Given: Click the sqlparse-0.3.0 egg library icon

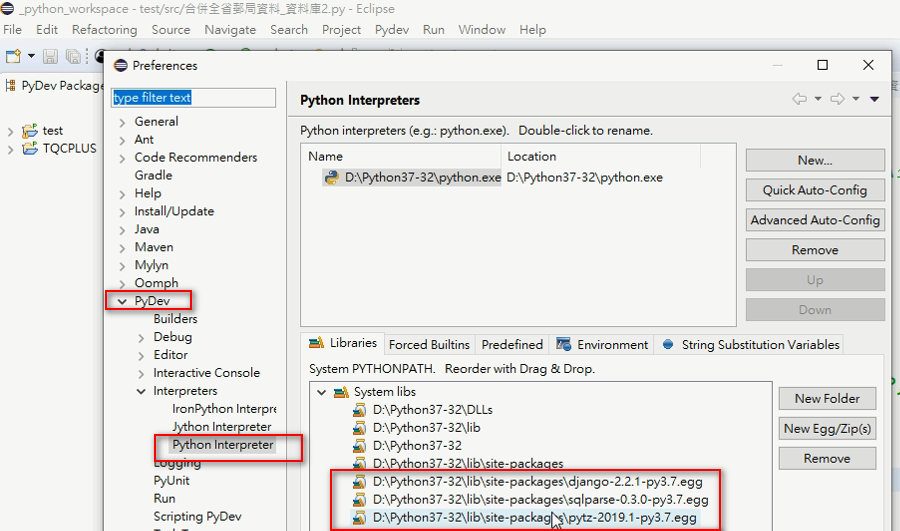Looking at the screenshot, I should click(359, 499).
